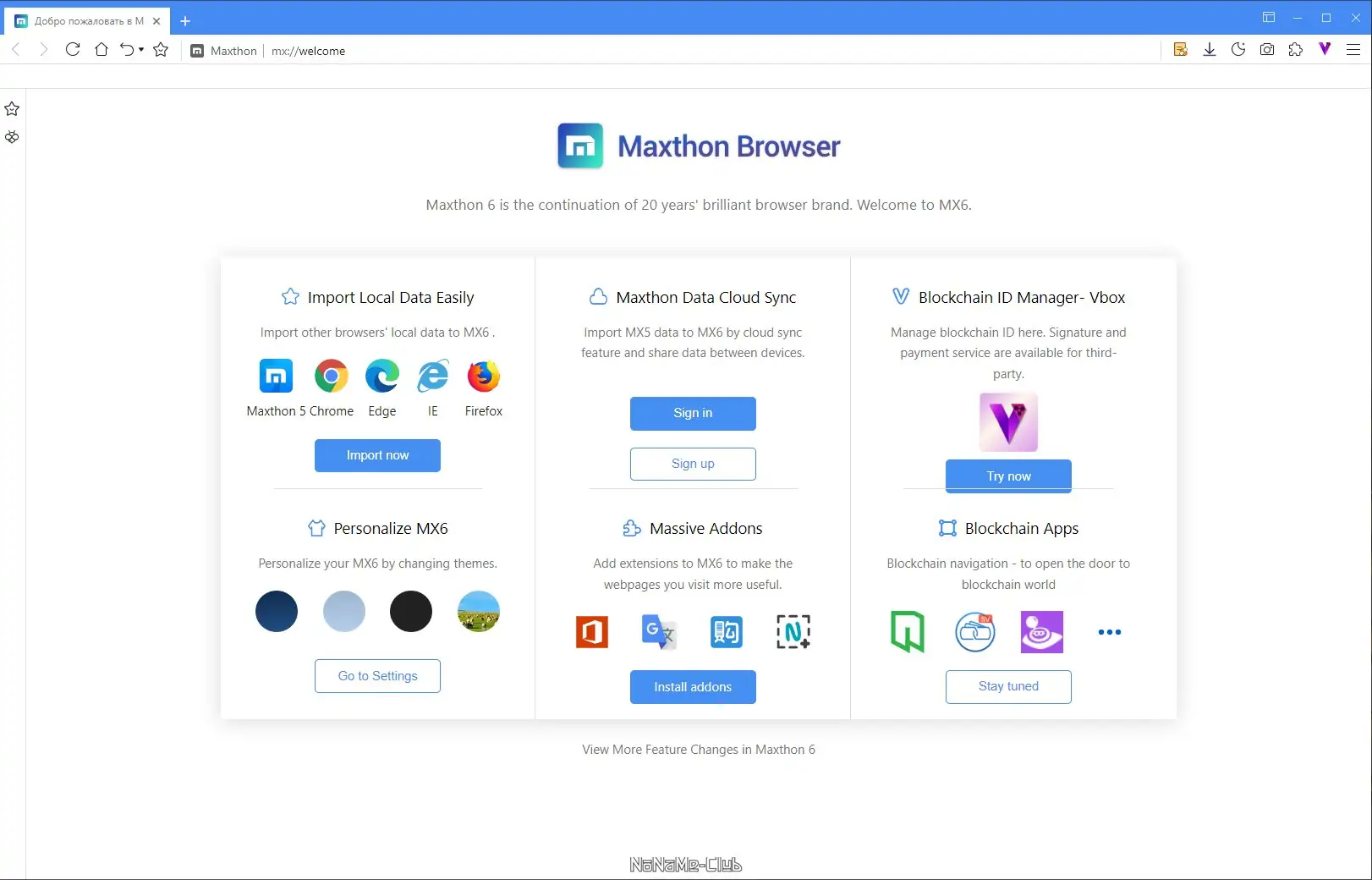Open View More Feature Changes link
This screenshot has height=880, width=1372.
coord(699,750)
